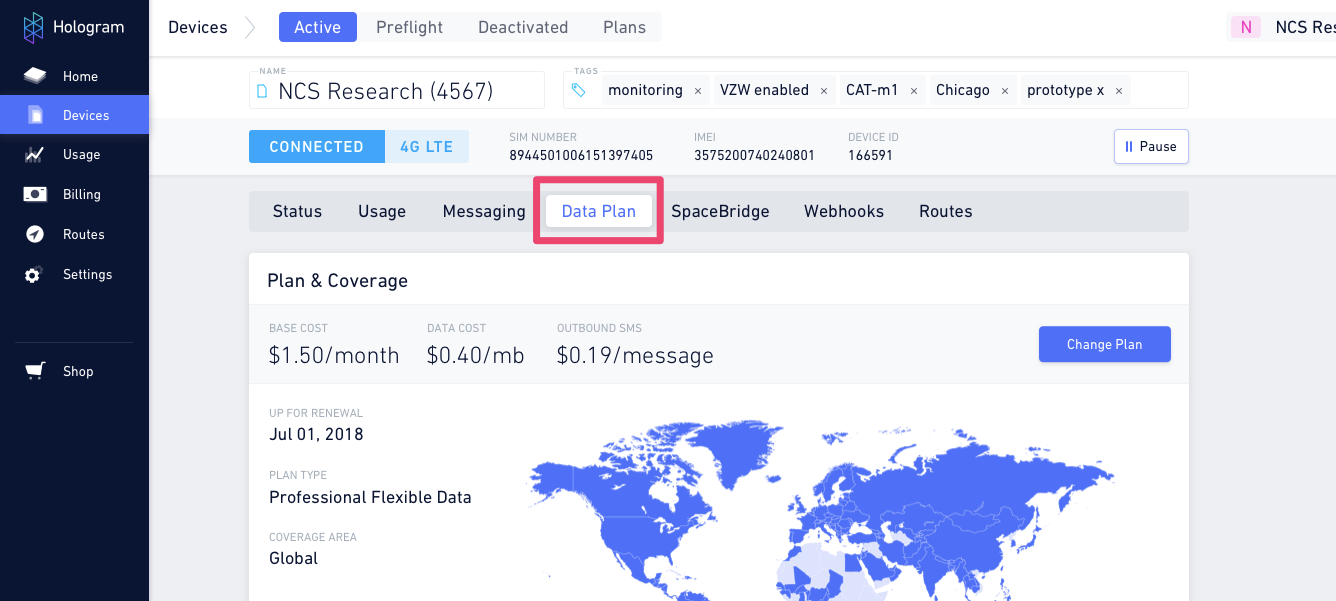Select the SIM number 8944501006151397405
Screen dimensions: 1336x601
click(x=581, y=155)
